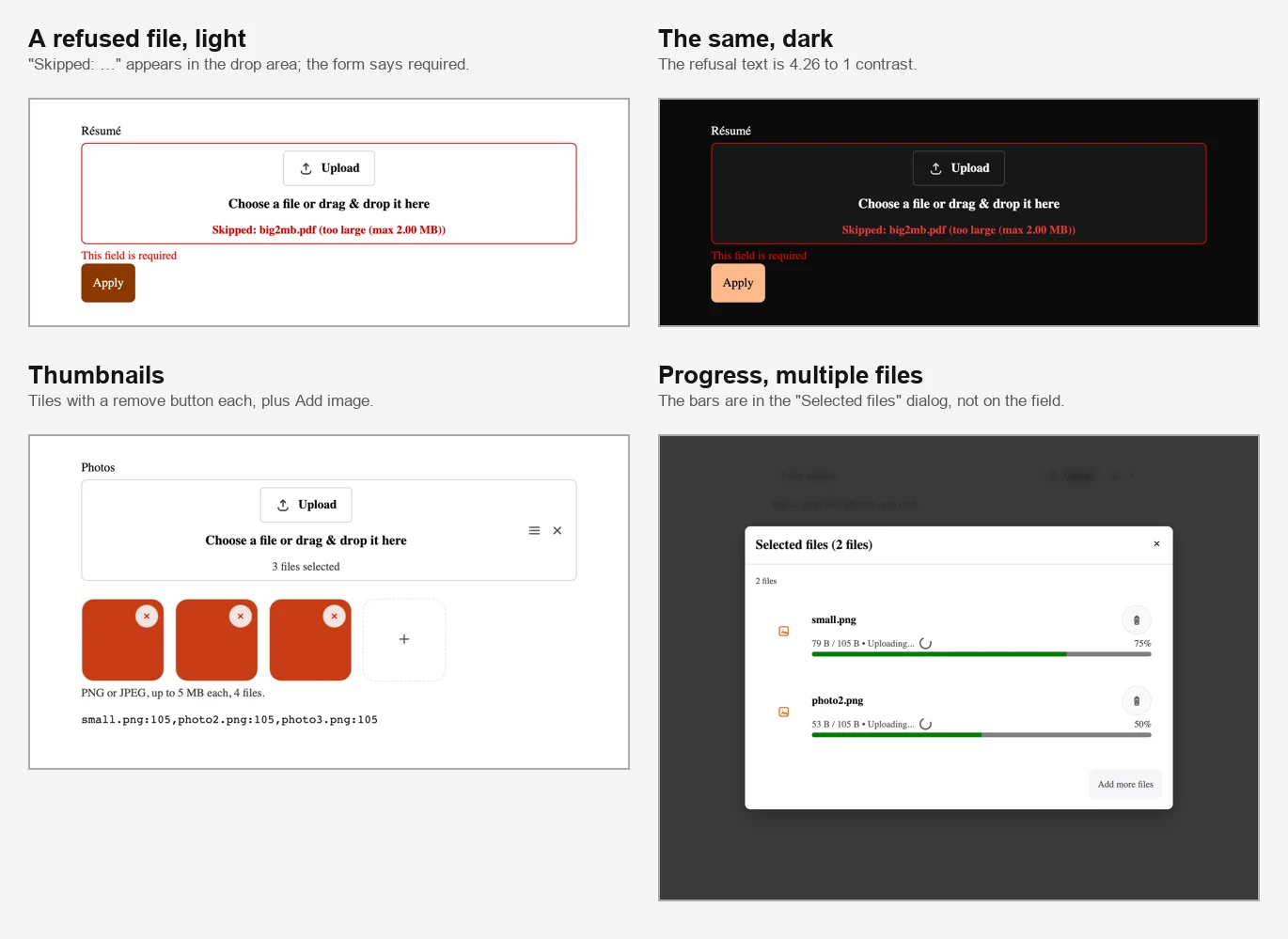Click the "50%" progress value

point(1142,725)
